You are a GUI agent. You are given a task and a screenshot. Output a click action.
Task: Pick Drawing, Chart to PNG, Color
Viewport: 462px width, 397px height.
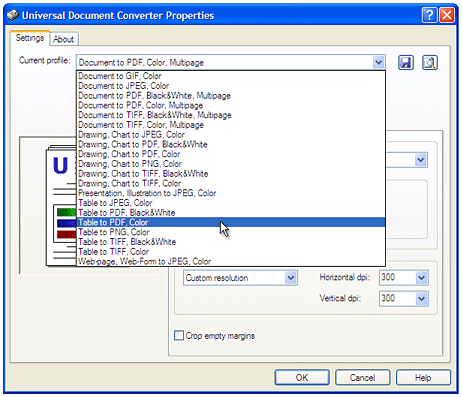[x=231, y=164]
